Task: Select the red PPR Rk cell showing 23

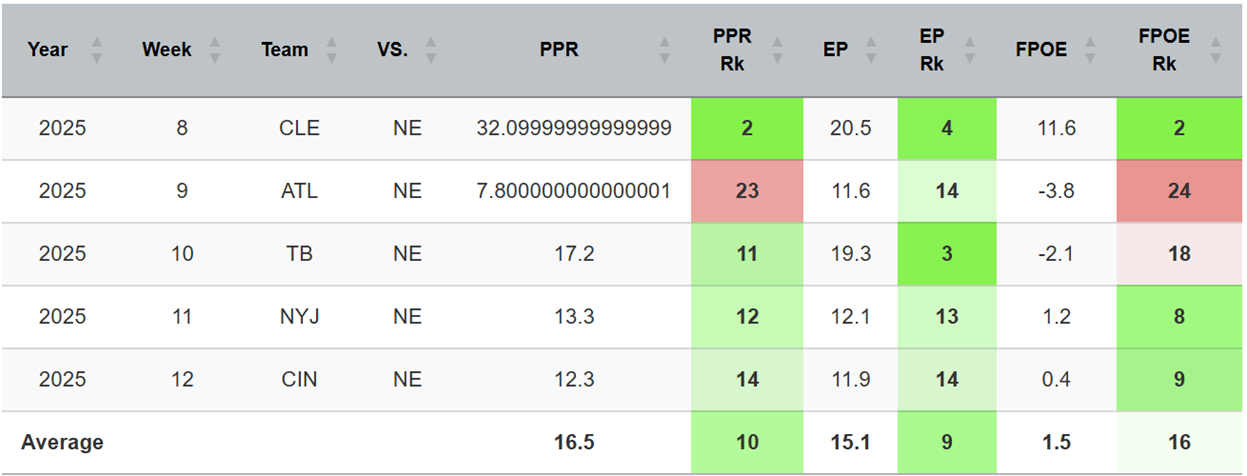Action: 747,190
